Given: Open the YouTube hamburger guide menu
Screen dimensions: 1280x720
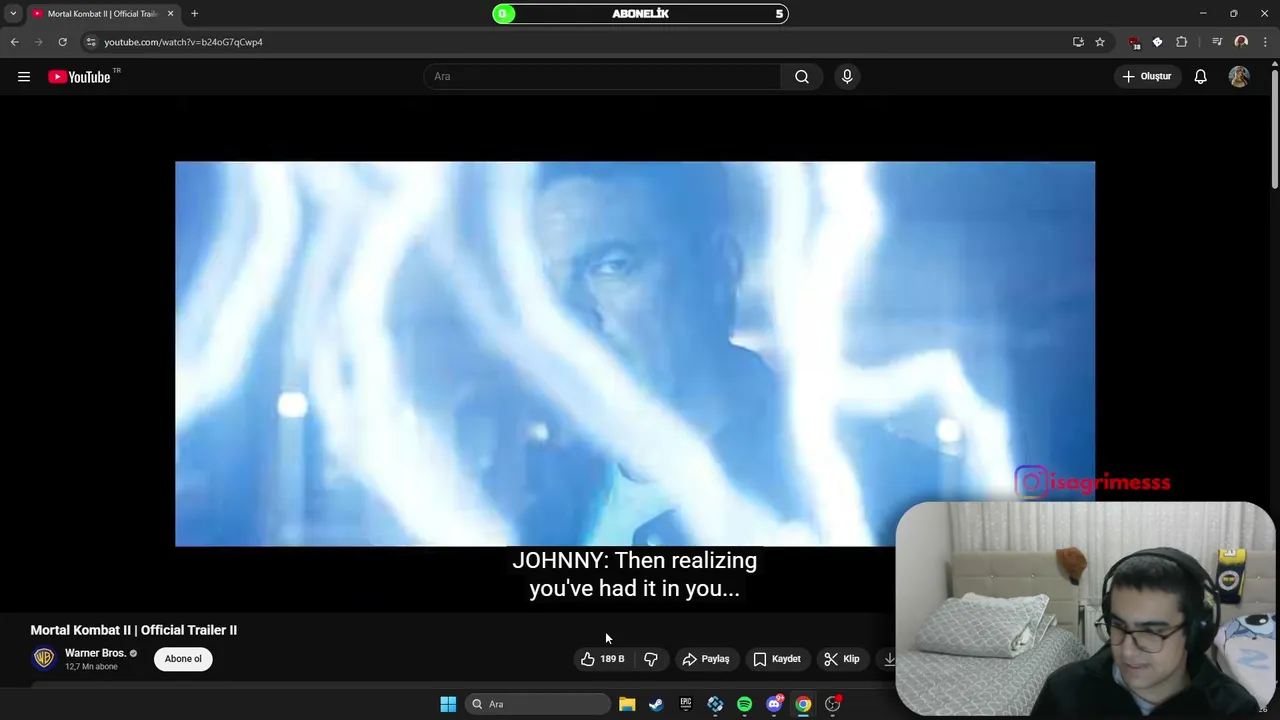Looking at the screenshot, I should (x=24, y=77).
